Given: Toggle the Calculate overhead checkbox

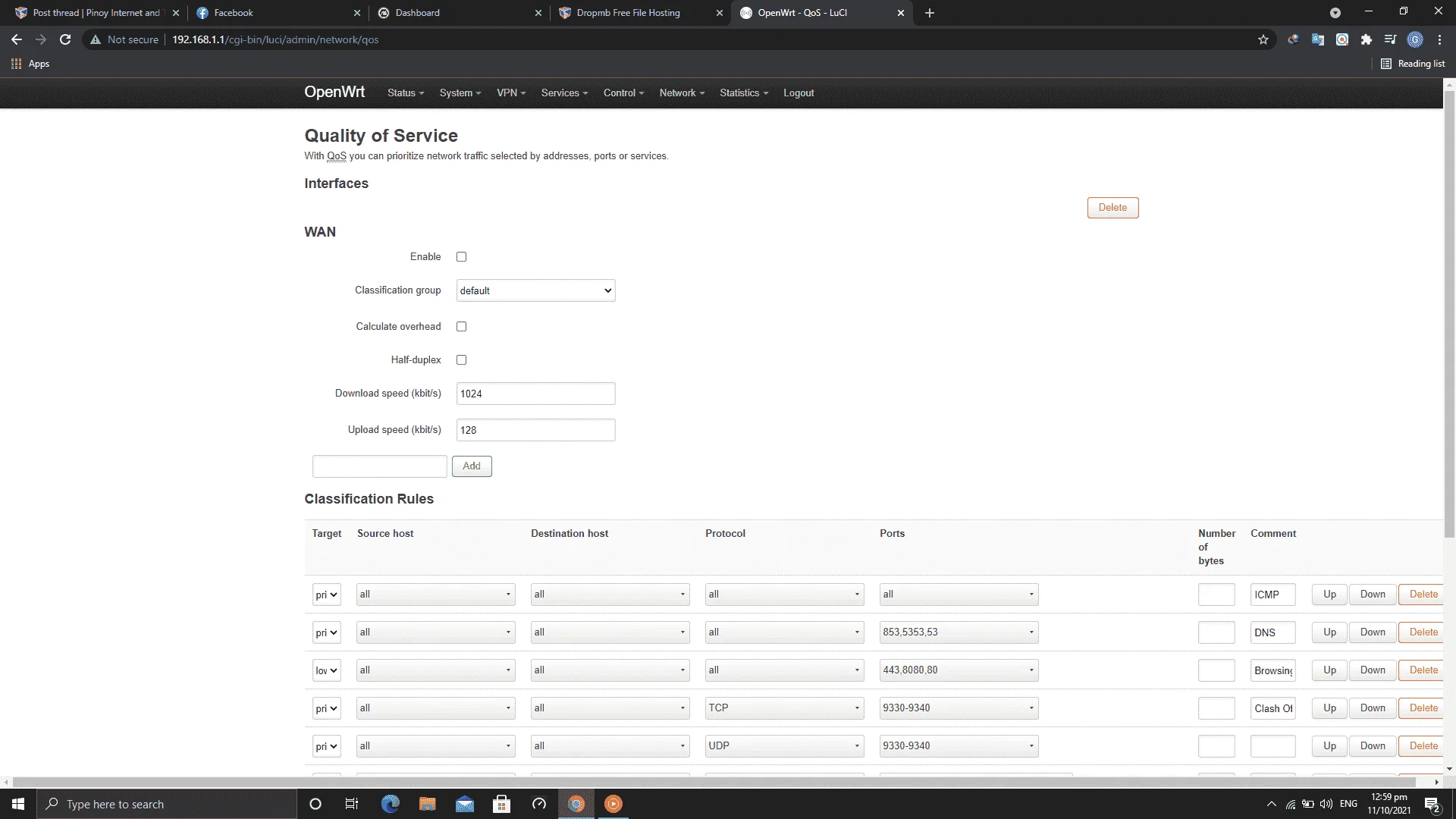Looking at the screenshot, I should pyautogui.click(x=461, y=327).
